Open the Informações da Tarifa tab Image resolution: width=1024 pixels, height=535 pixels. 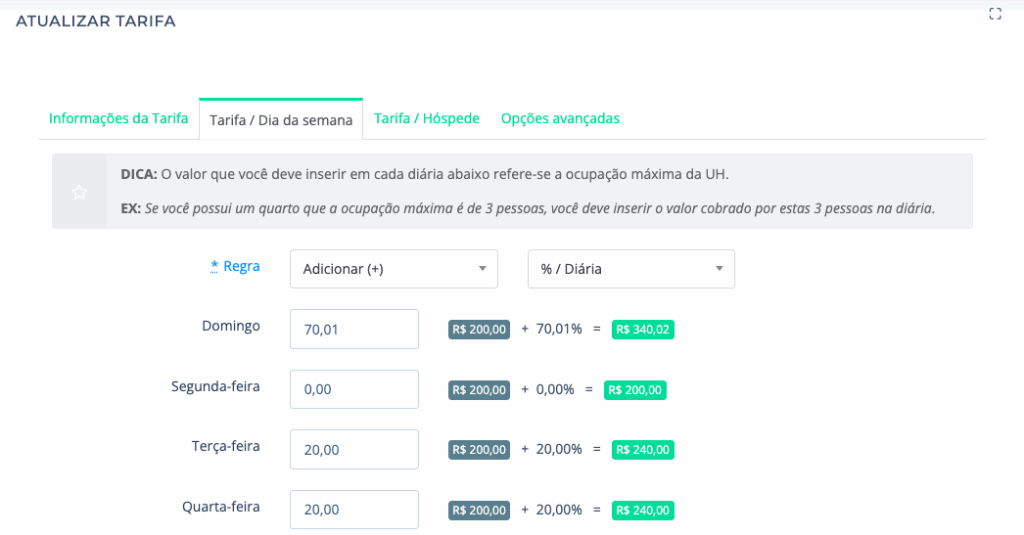click(118, 118)
